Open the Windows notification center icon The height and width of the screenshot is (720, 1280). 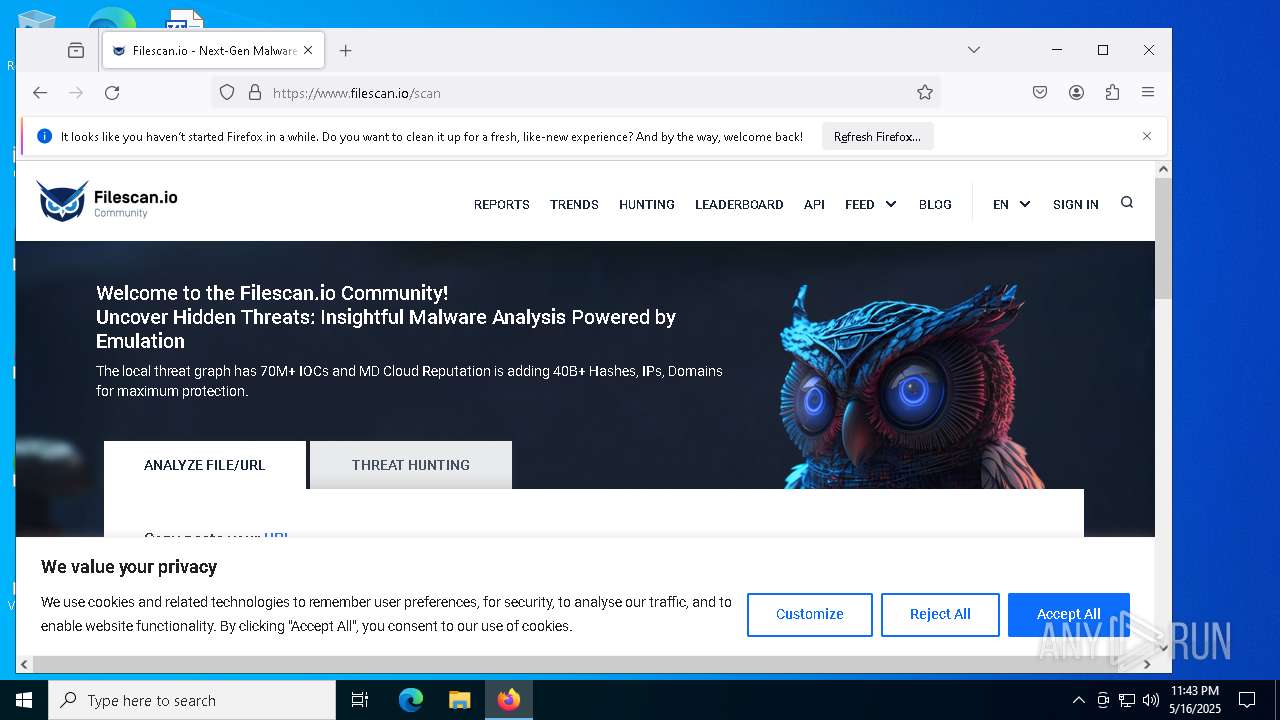[x=1247, y=700]
